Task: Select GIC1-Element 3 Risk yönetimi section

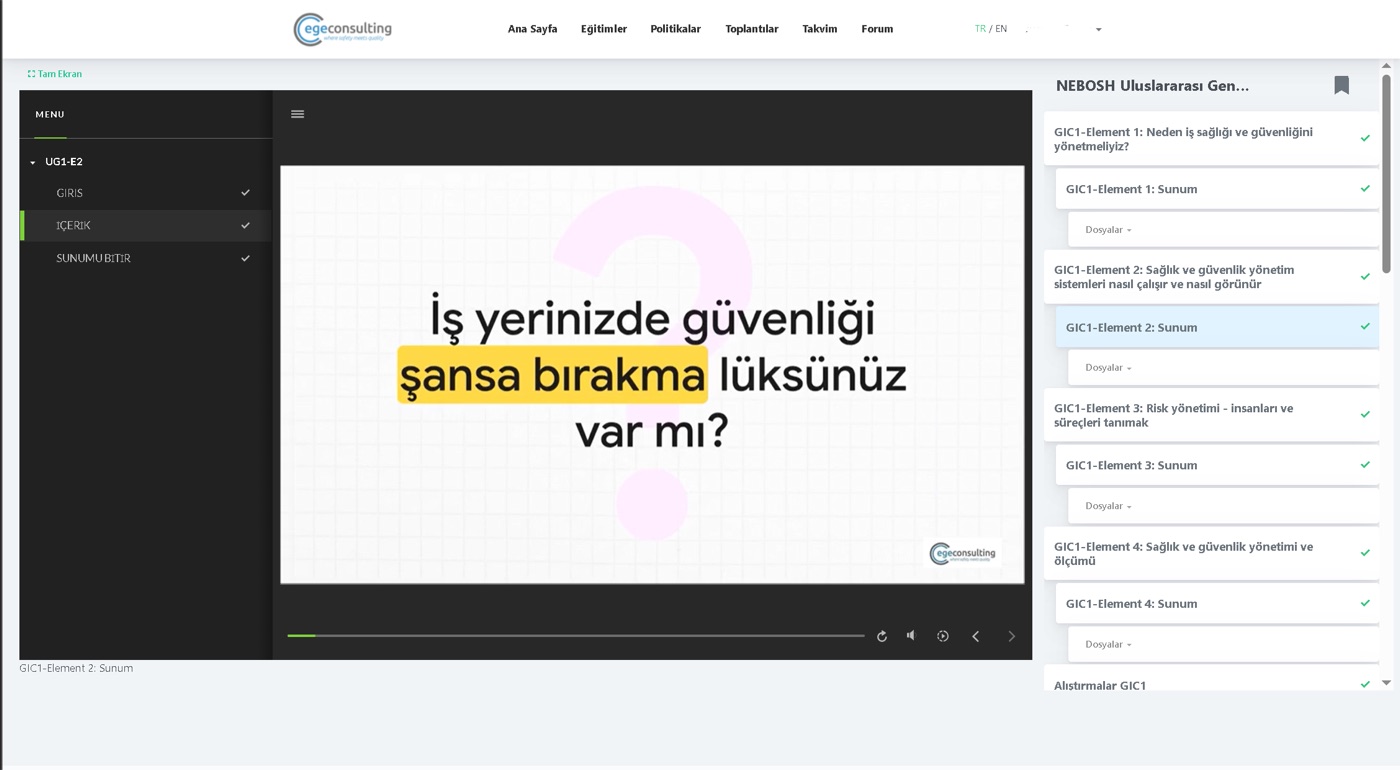Action: 1211,415
